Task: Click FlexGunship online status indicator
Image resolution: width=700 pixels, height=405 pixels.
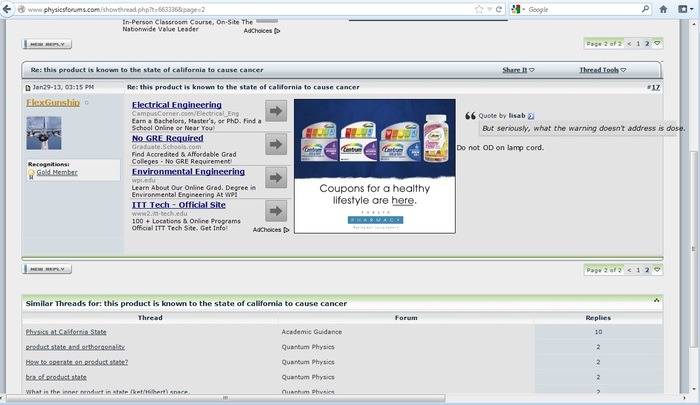Action: [87, 103]
